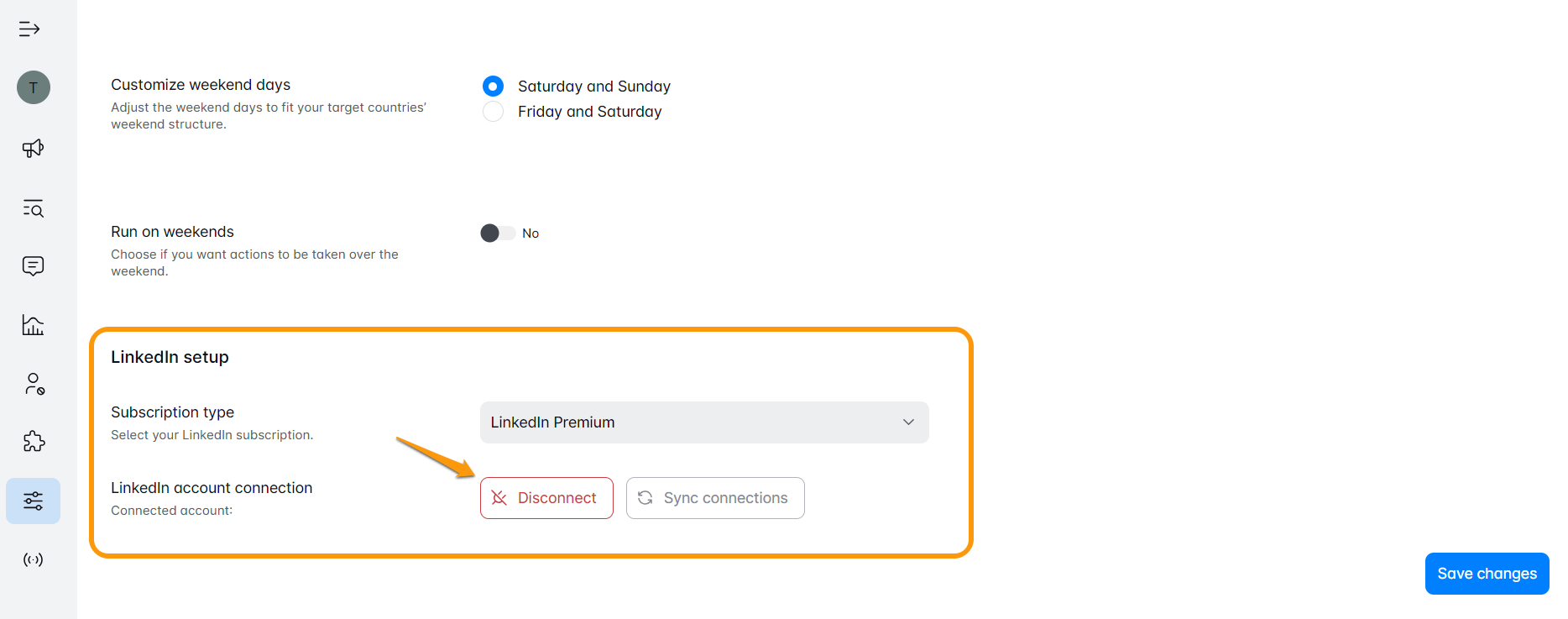The height and width of the screenshot is (619, 1568).
Task: Open the Subscription type dropdown
Action: 703,422
